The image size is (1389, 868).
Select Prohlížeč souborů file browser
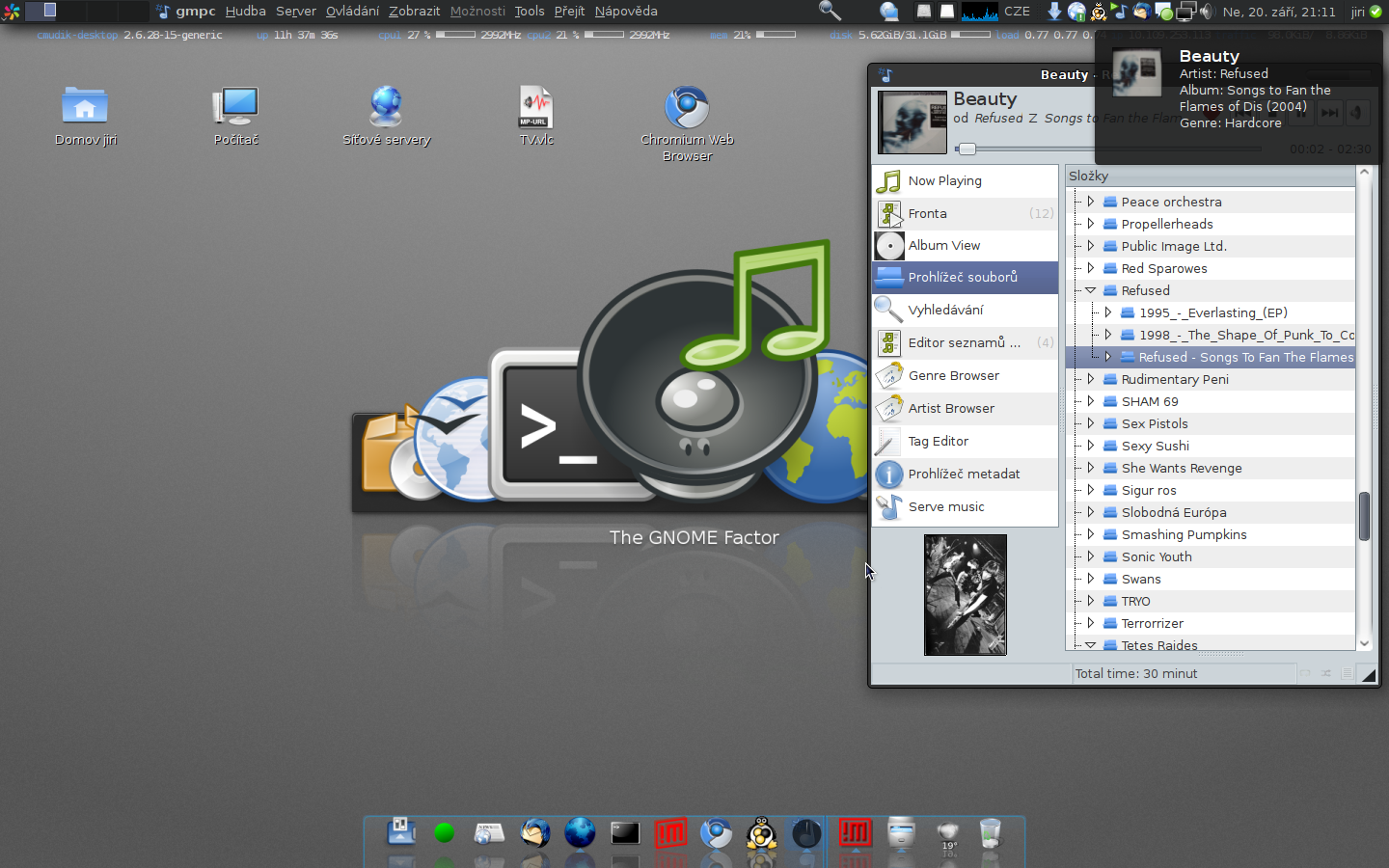(965, 277)
